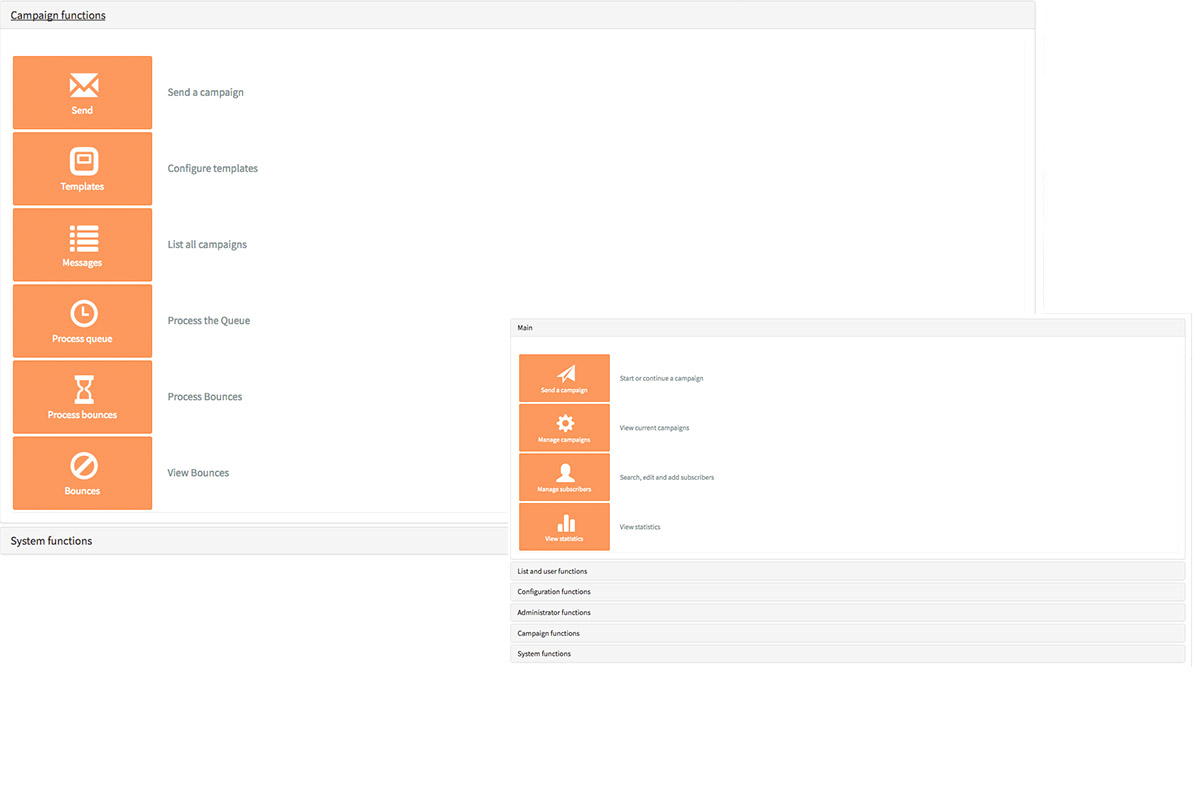The height and width of the screenshot is (801, 1200).
Task: Open the Manage subscribers person tile
Action: click(x=564, y=477)
